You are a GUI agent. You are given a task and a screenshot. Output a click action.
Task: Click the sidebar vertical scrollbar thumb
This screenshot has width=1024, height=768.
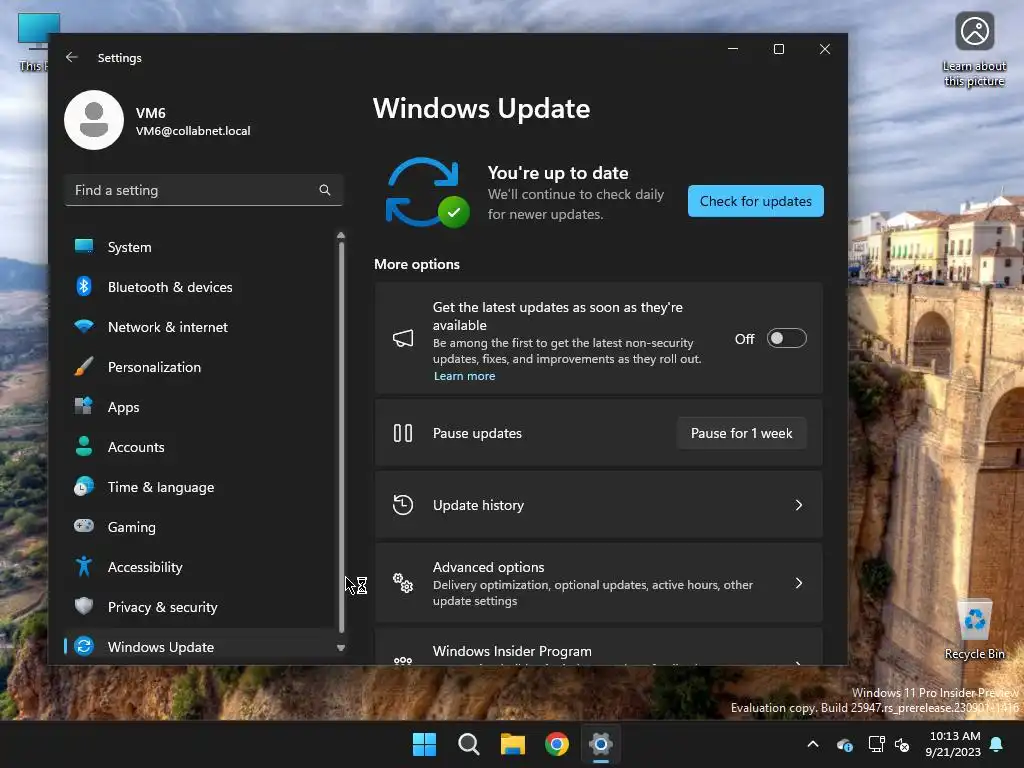340,438
